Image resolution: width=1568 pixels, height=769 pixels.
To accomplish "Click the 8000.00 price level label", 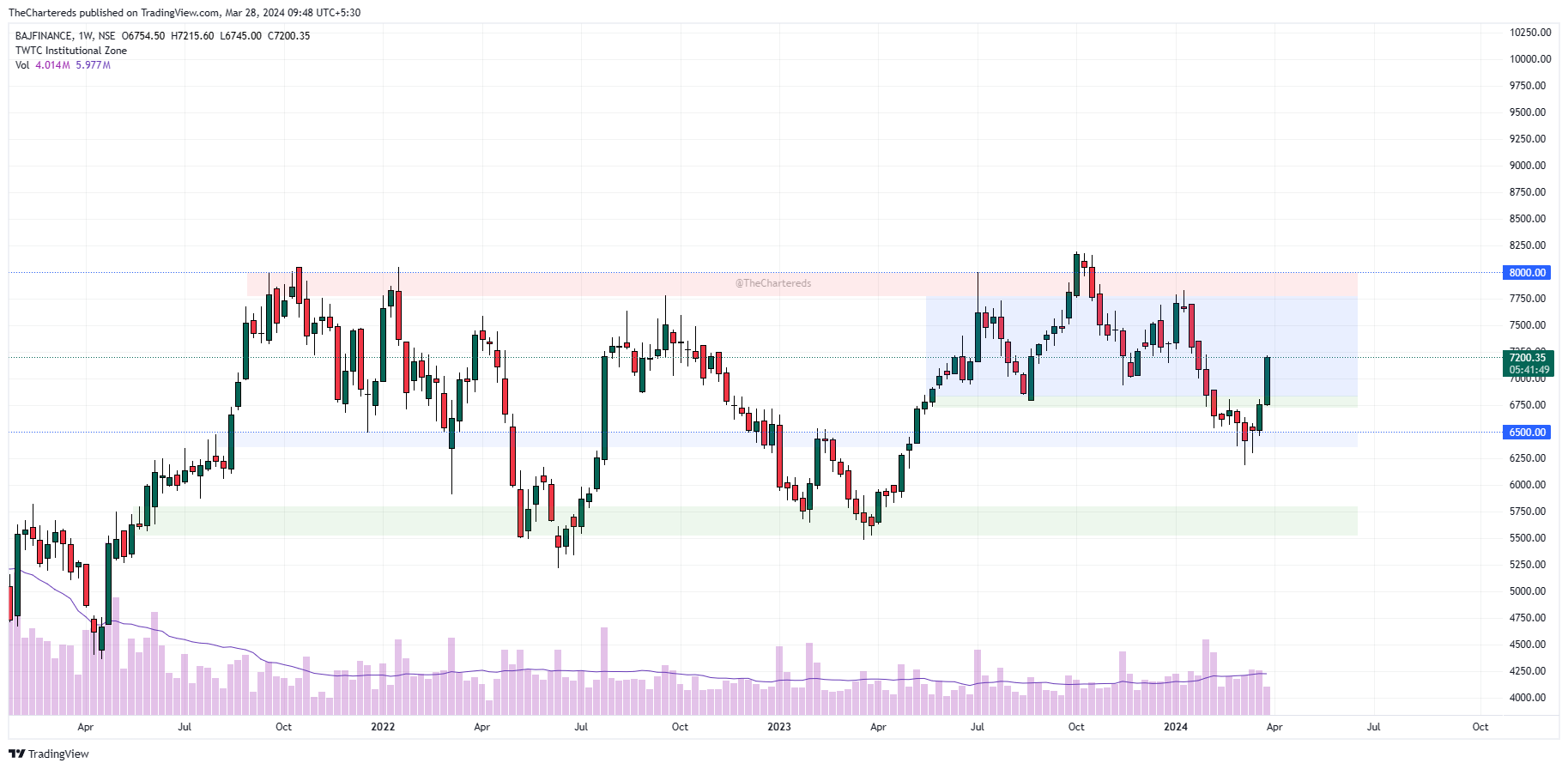I will tap(1528, 272).
